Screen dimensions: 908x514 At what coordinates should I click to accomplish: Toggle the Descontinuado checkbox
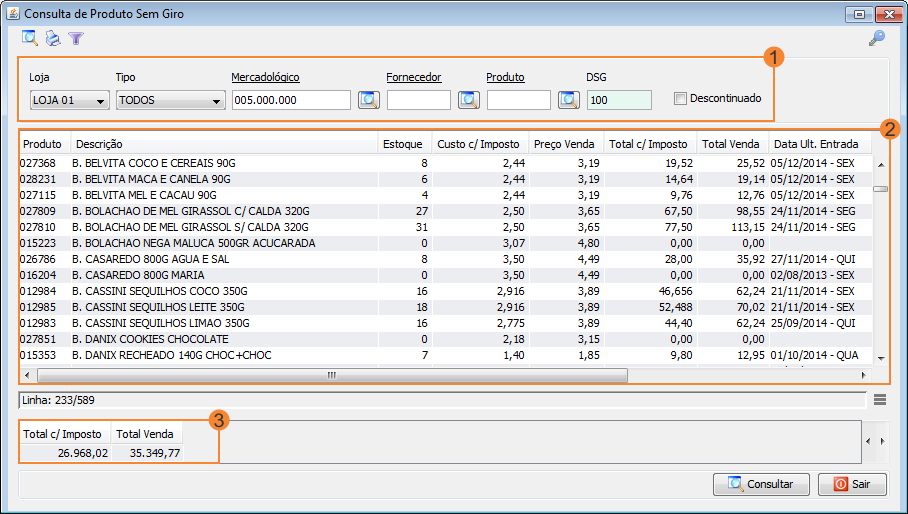coord(681,99)
